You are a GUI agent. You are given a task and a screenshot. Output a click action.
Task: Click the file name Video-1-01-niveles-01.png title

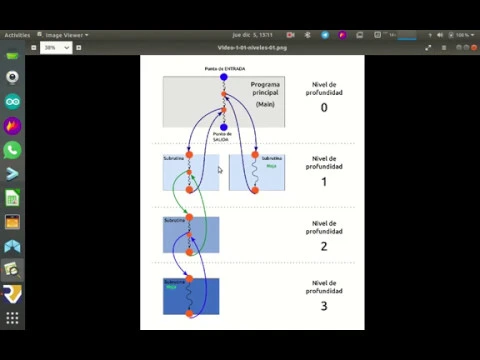pos(252,48)
